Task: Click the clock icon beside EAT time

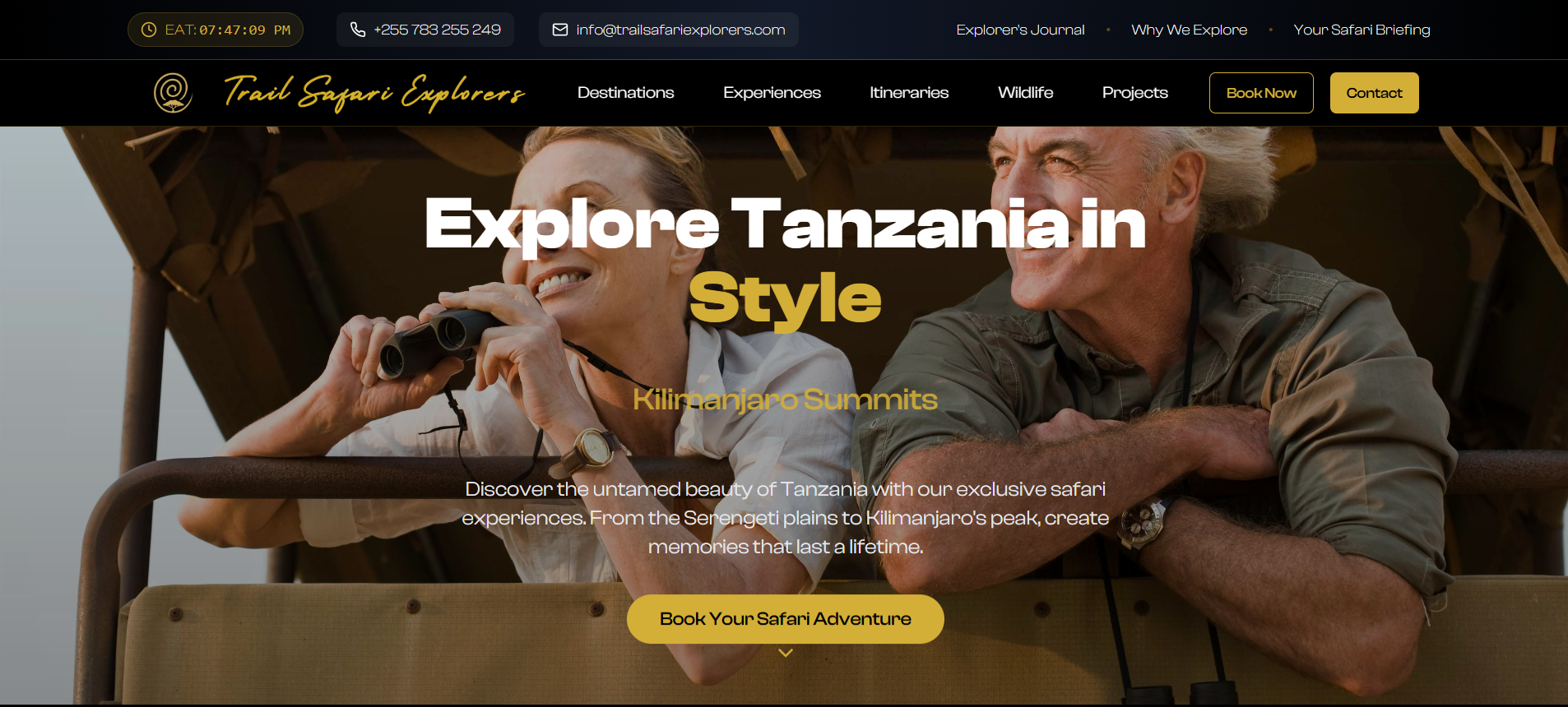Action: 149,30
